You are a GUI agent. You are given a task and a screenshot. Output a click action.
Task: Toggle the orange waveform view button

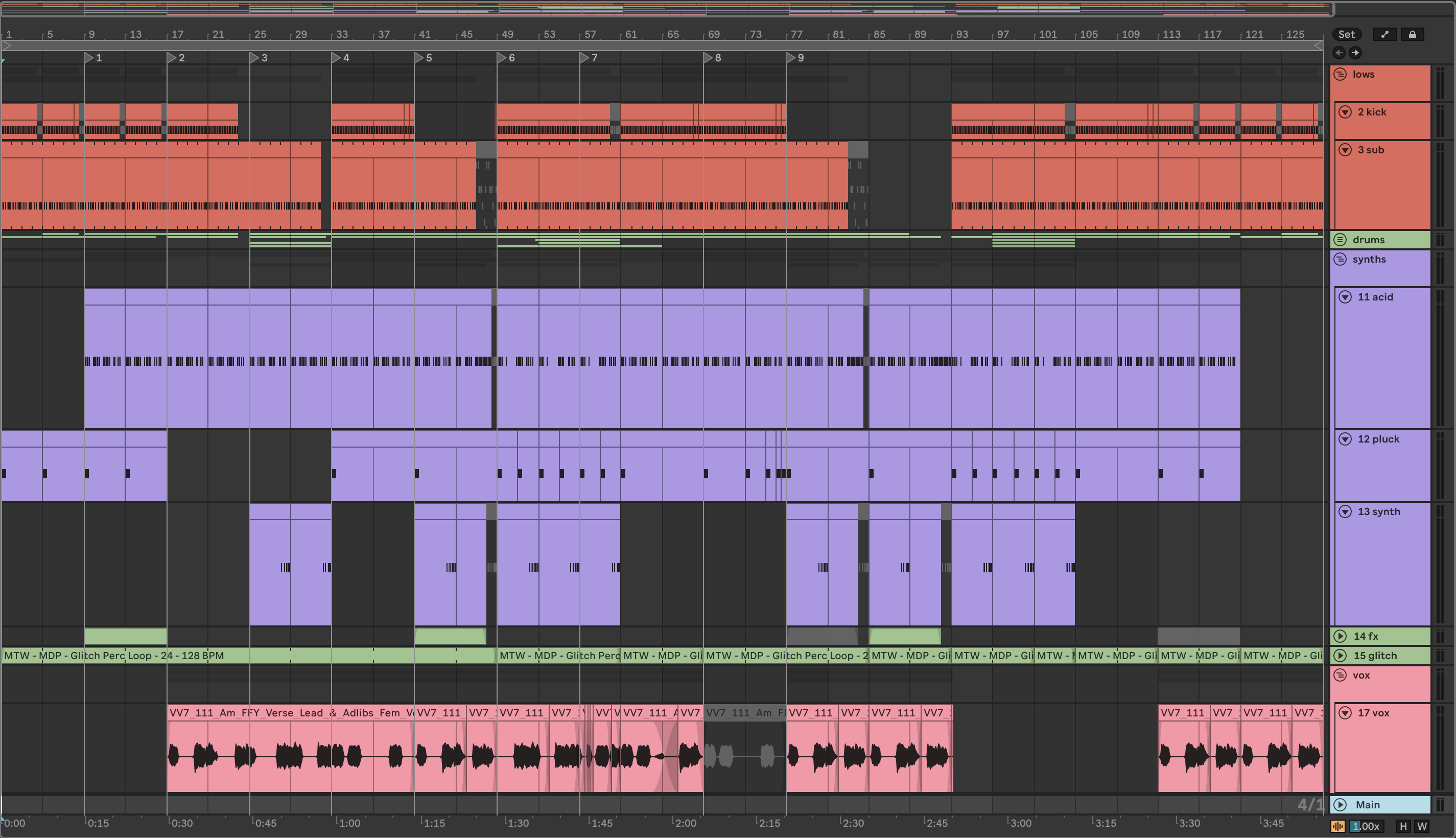point(1337,826)
